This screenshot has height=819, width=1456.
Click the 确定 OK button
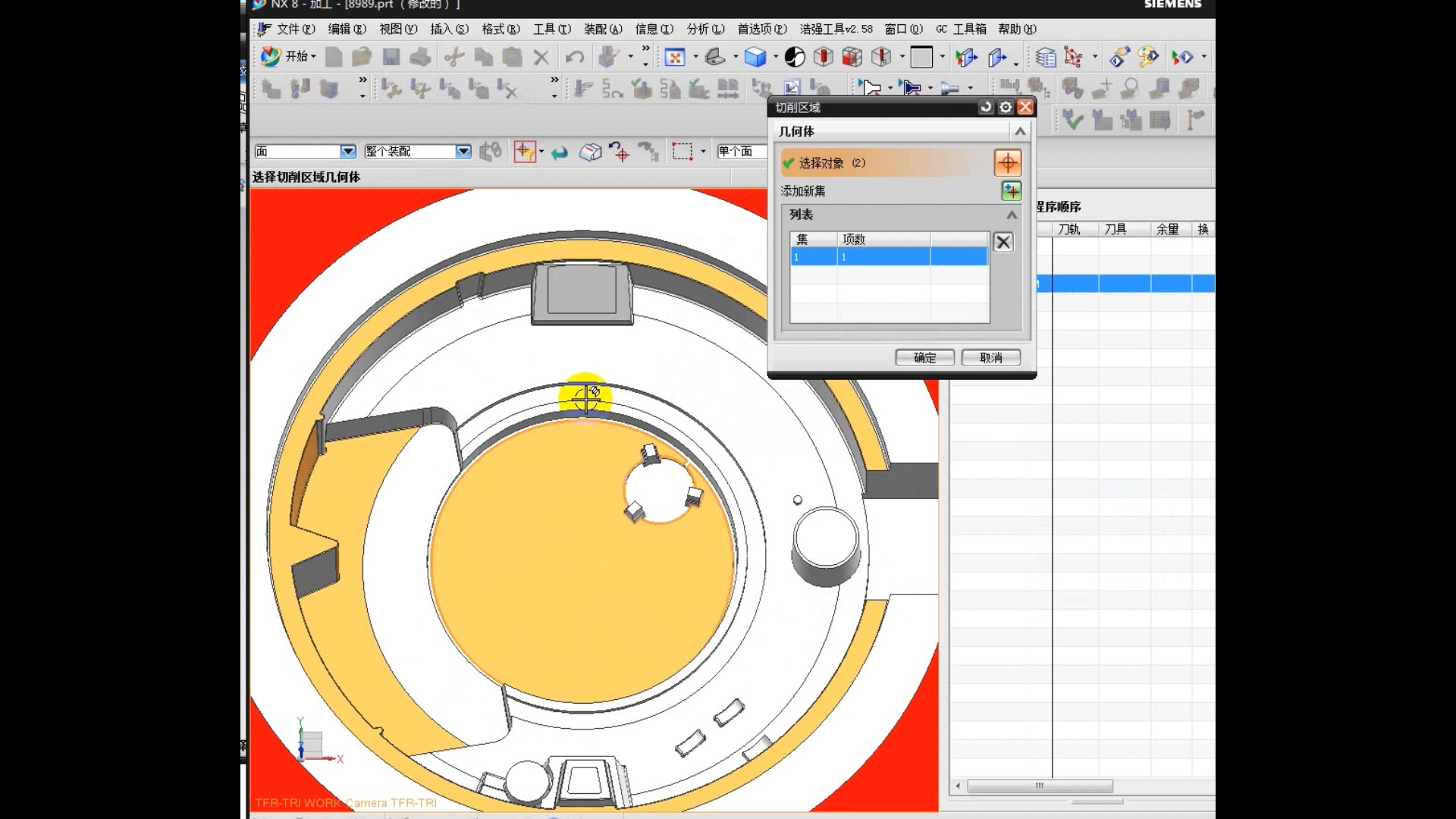[x=924, y=357]
